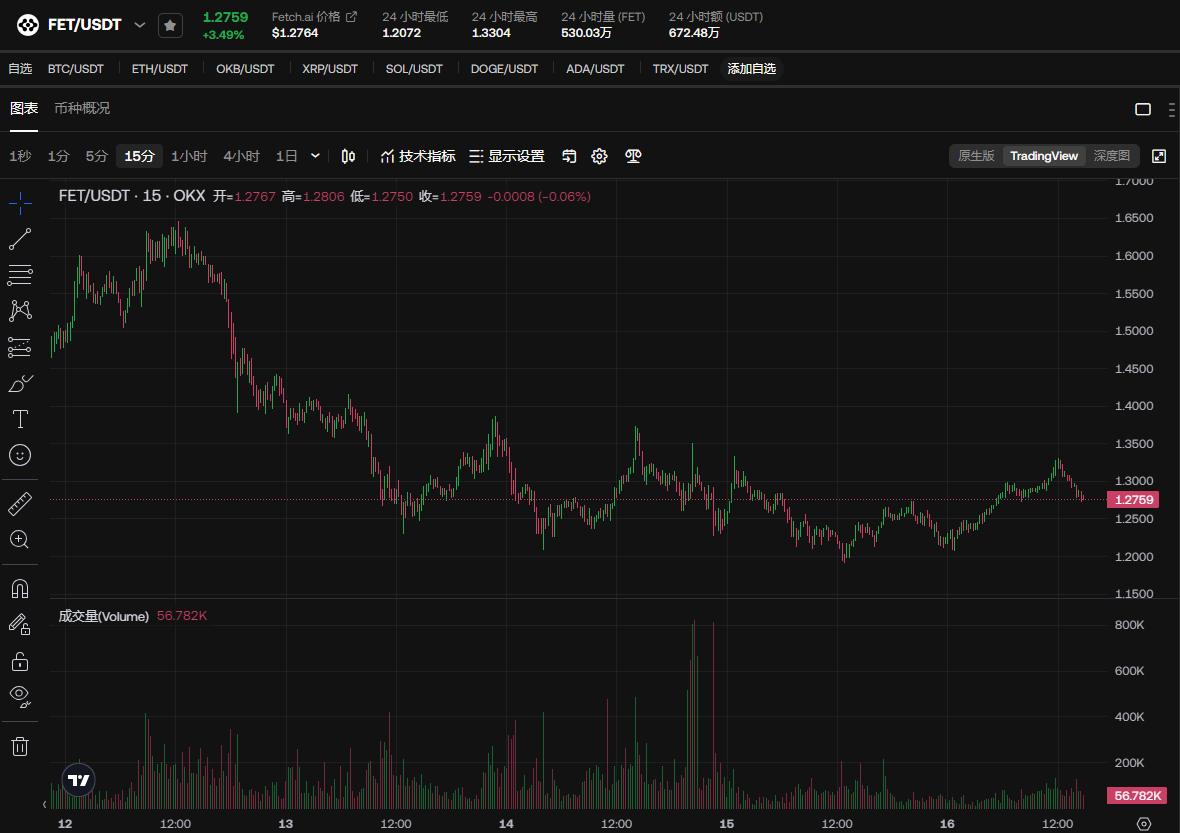
Task: Switch to the 币种概况 tab
Action: pyautogui.click(x=82, y=108)
